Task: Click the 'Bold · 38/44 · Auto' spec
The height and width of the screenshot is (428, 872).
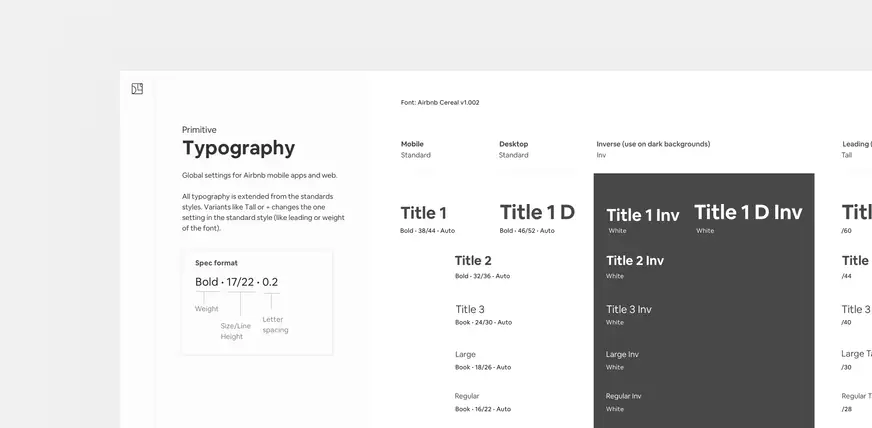Action: pyautogui.click(x=427, y=231)
